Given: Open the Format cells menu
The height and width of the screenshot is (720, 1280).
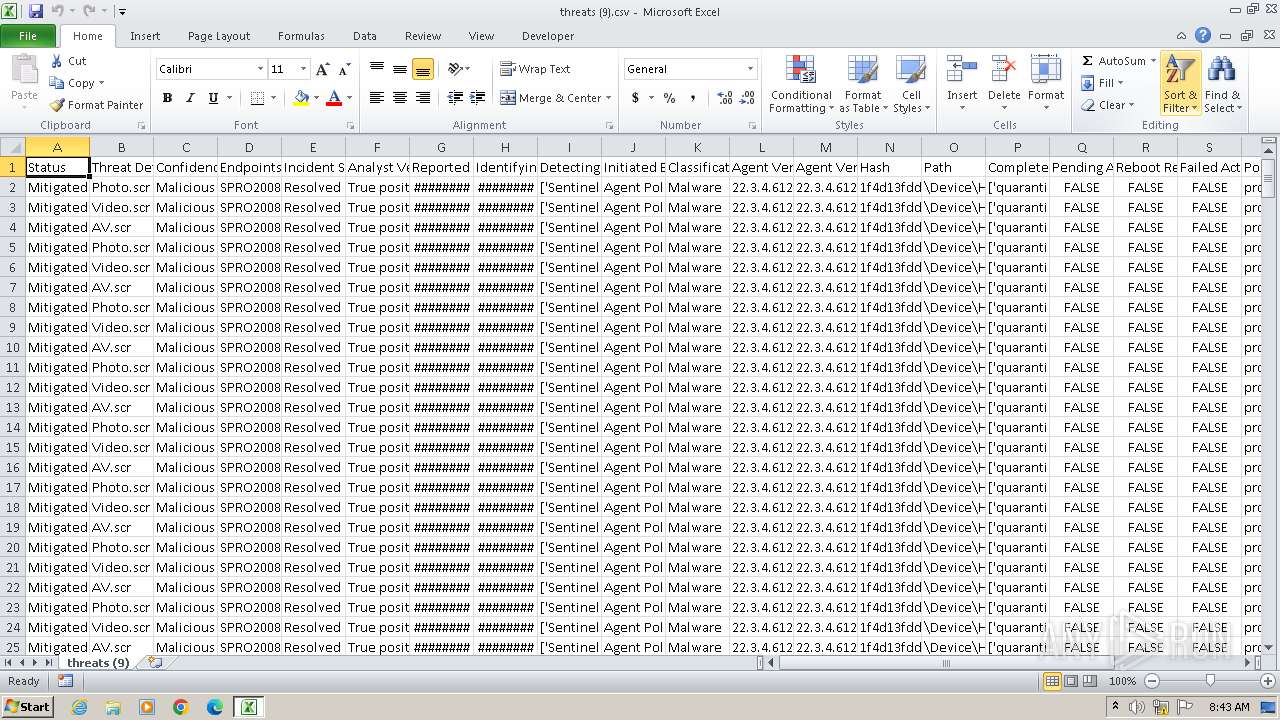Looking at the screenshot, I should click(1046, 84).
